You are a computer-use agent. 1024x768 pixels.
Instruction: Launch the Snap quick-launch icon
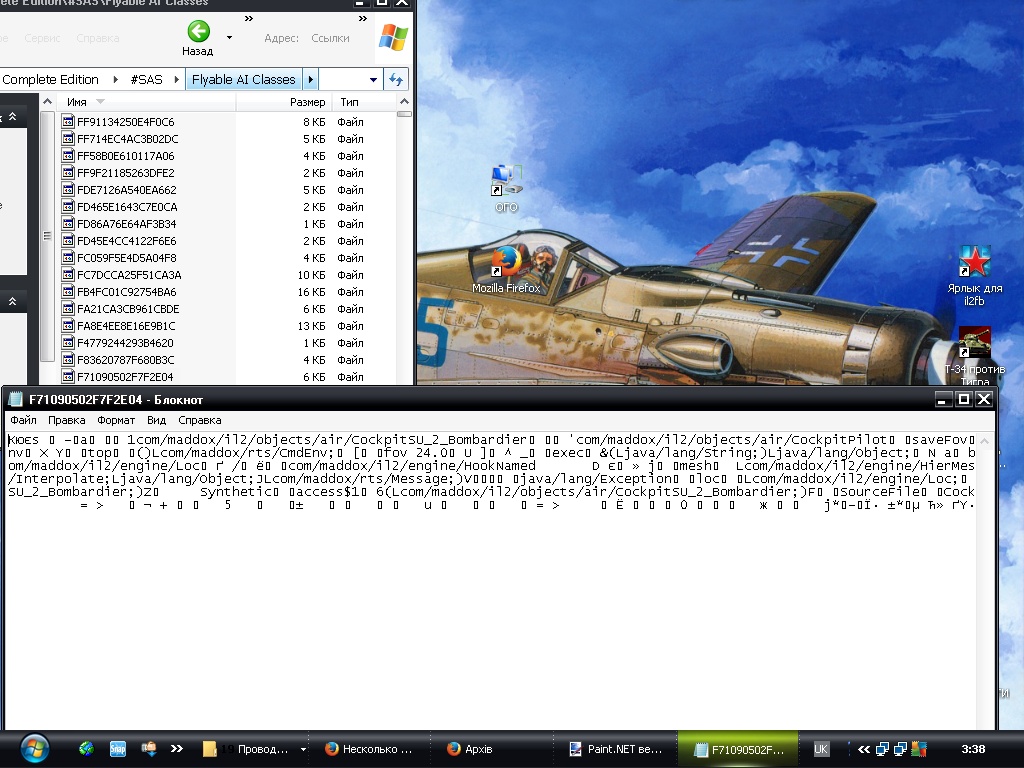click(x=118, y=749)
